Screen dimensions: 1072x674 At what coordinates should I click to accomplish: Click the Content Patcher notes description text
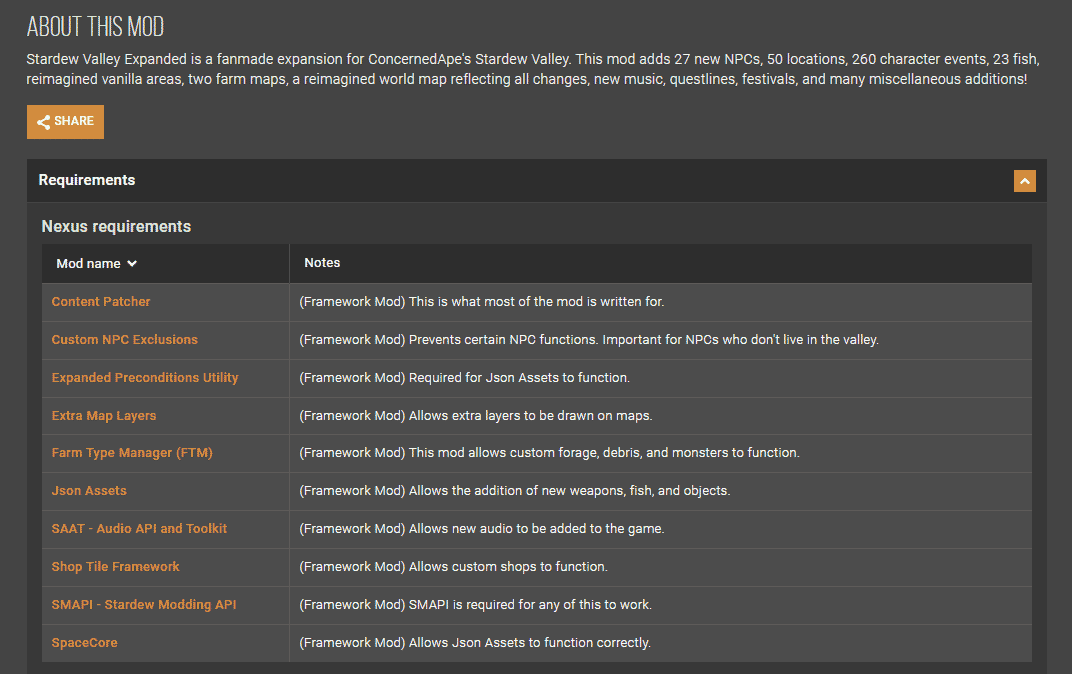click(x=481, y=302)
